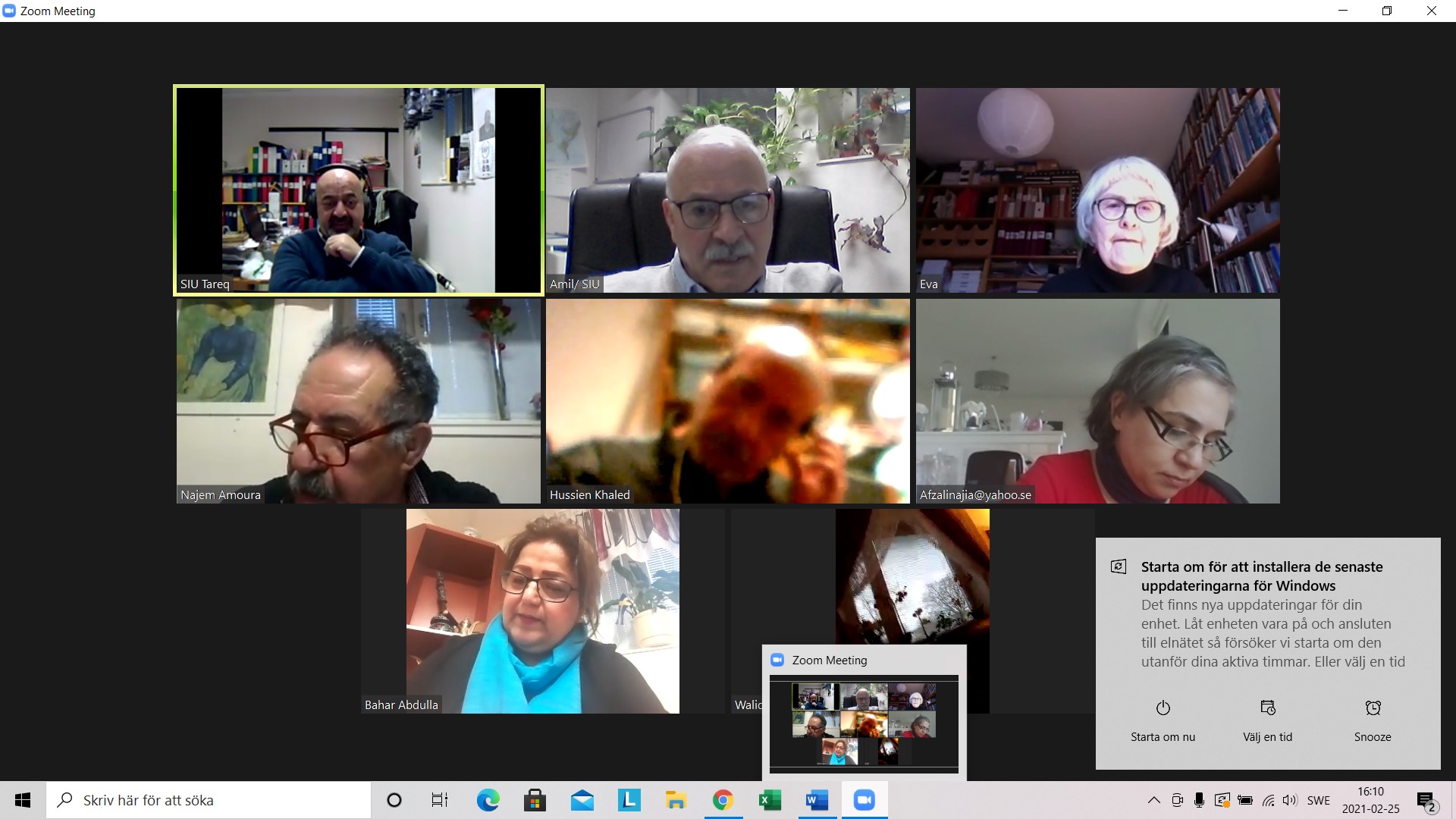Image resolution: width=1456 pixels, height=819 pixels.
Task: Click the Zoom logo in the title bar
Action: (x=9, y=11)
